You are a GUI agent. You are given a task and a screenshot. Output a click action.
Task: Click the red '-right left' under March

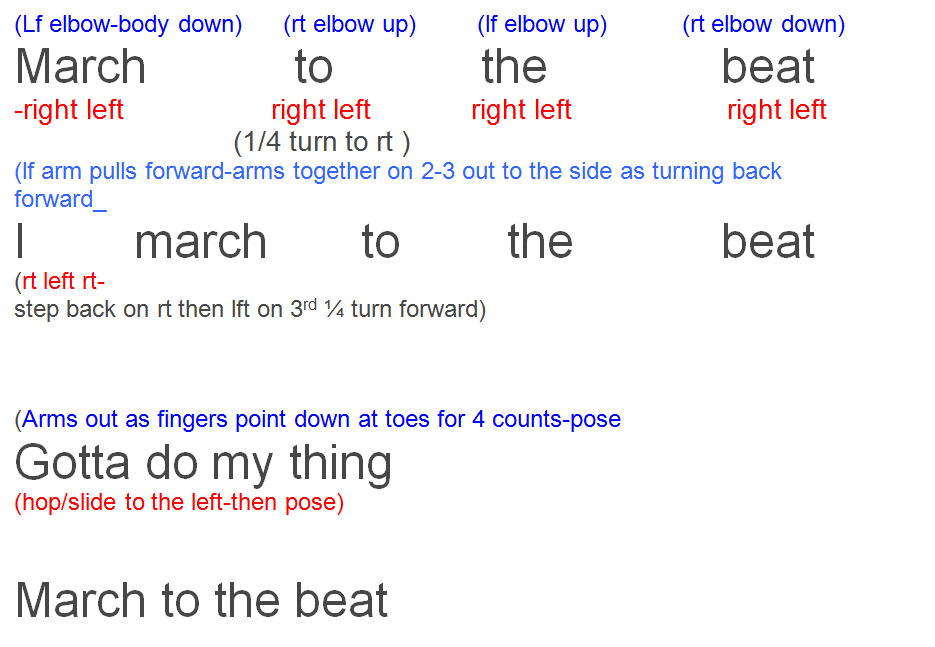point(69,110)
